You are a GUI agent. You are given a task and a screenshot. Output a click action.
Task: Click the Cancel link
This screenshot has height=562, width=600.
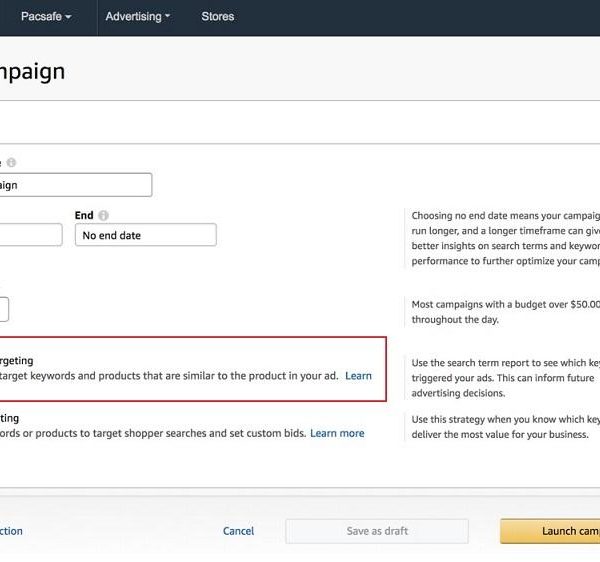point(238,531)
